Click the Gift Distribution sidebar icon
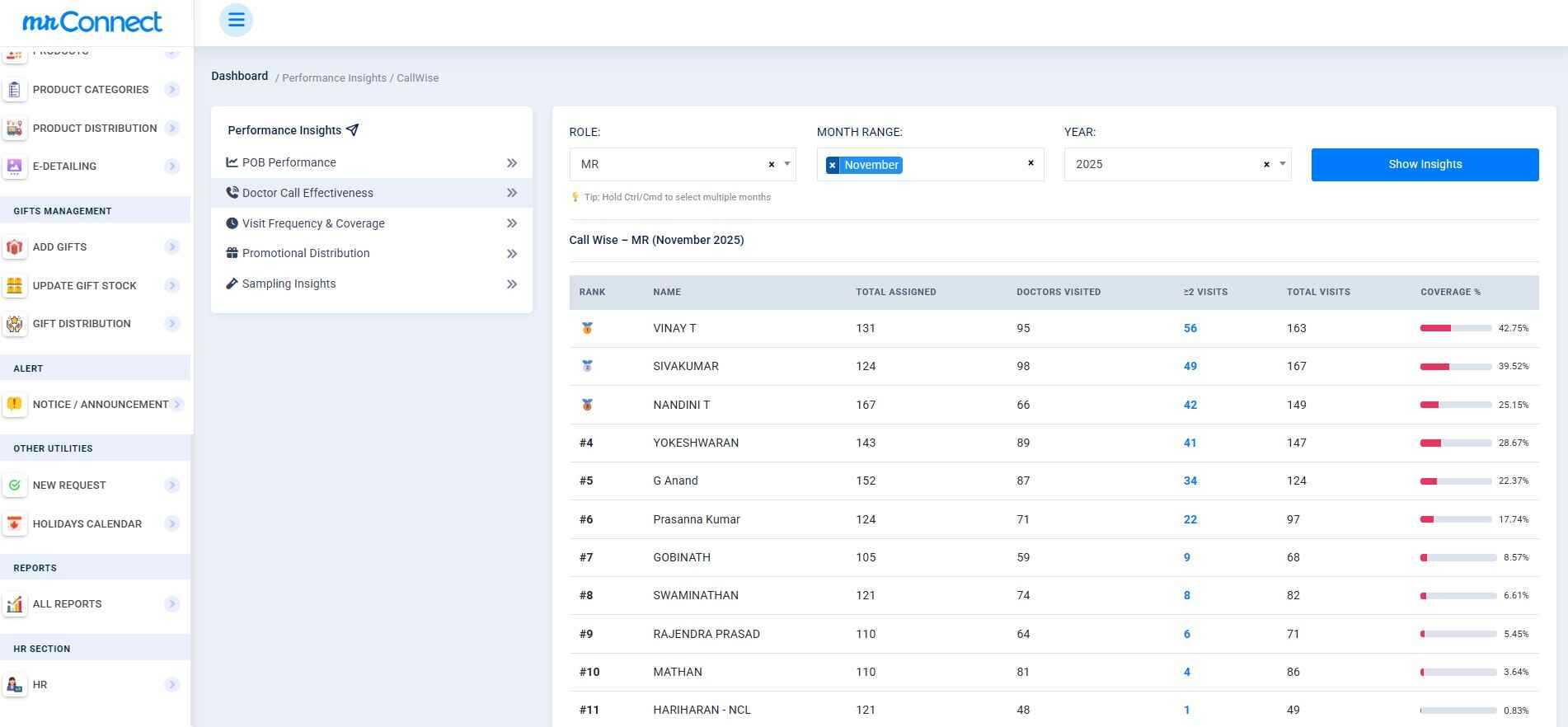The width and height of the screenshot is (1568, 727). click(14, 324)
